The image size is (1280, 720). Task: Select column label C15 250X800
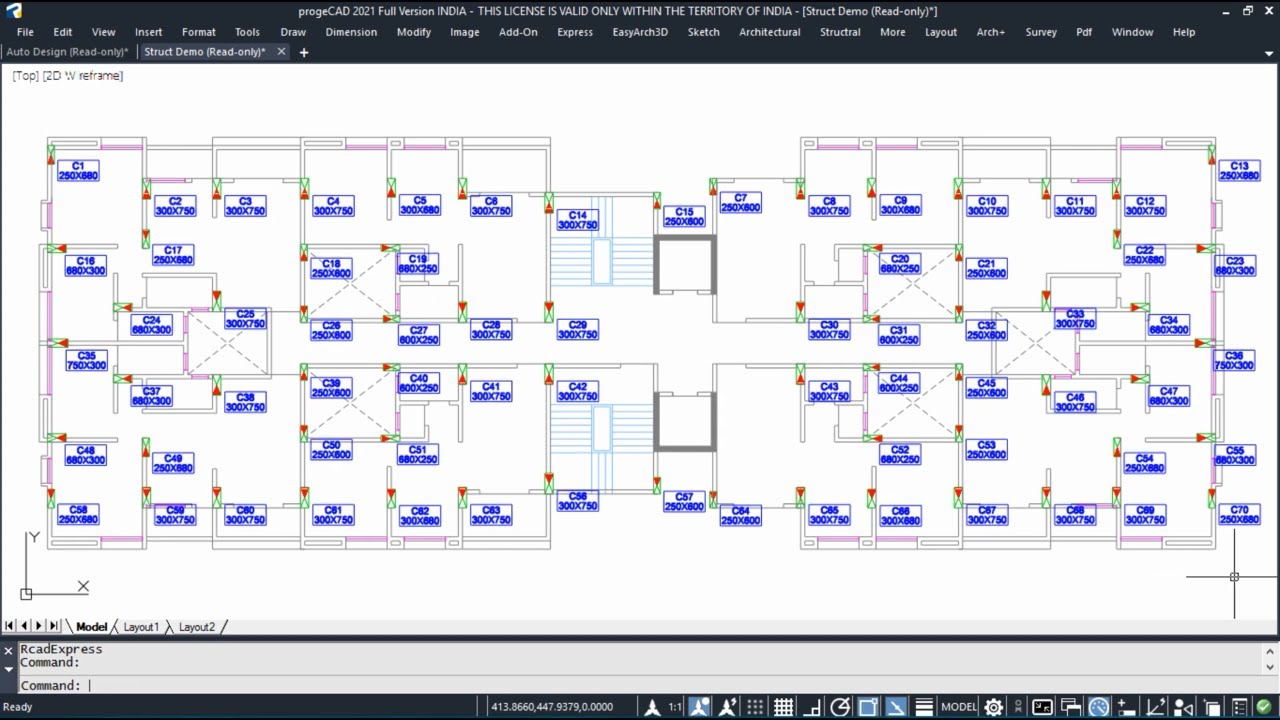coord(684,217)
